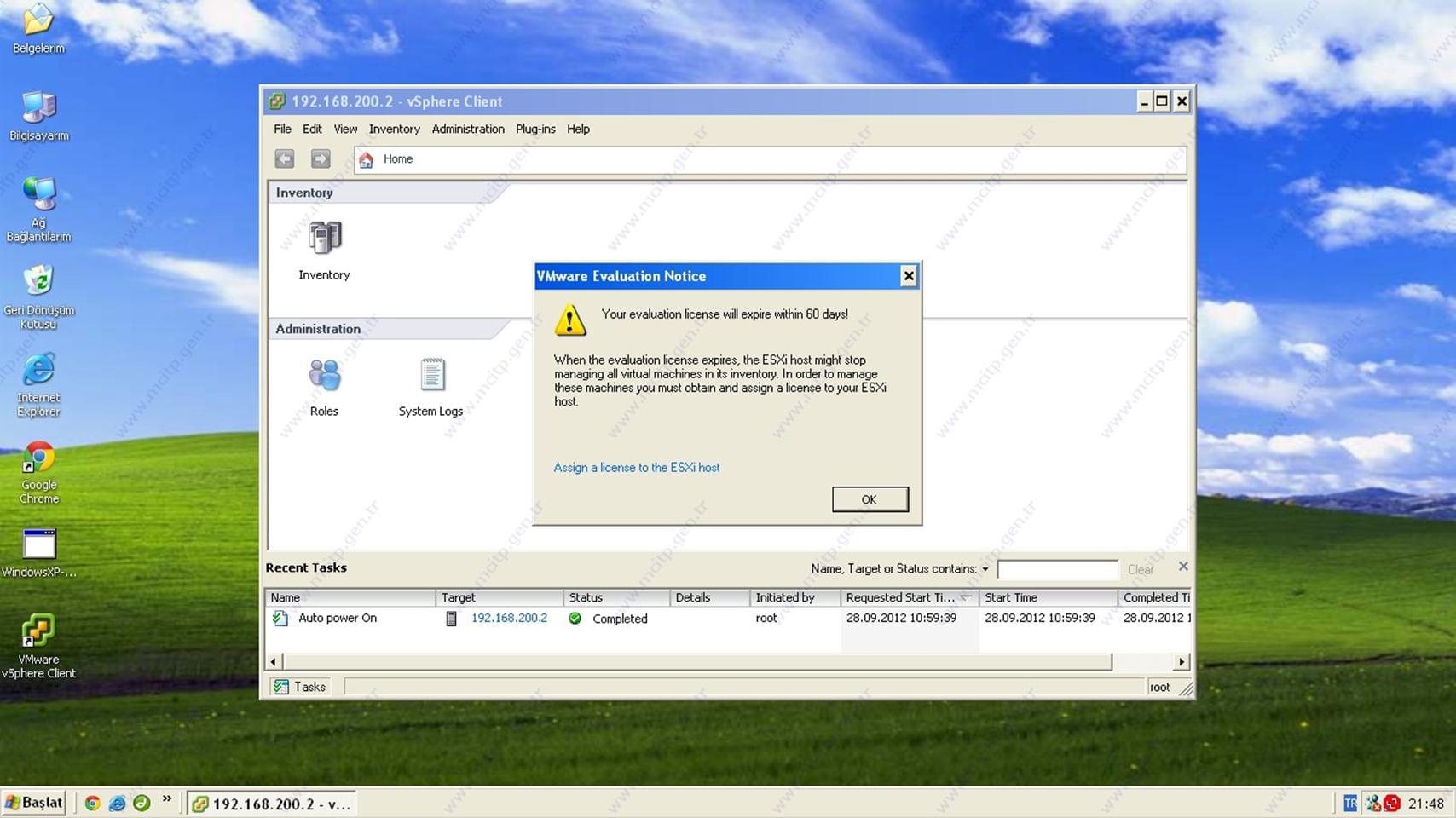The width and height of the screenshot is (1456, 818).
Task: Select Ağ Bağlantılarım desktop icon
Action: pyautogui.click(x=38, y=195)
